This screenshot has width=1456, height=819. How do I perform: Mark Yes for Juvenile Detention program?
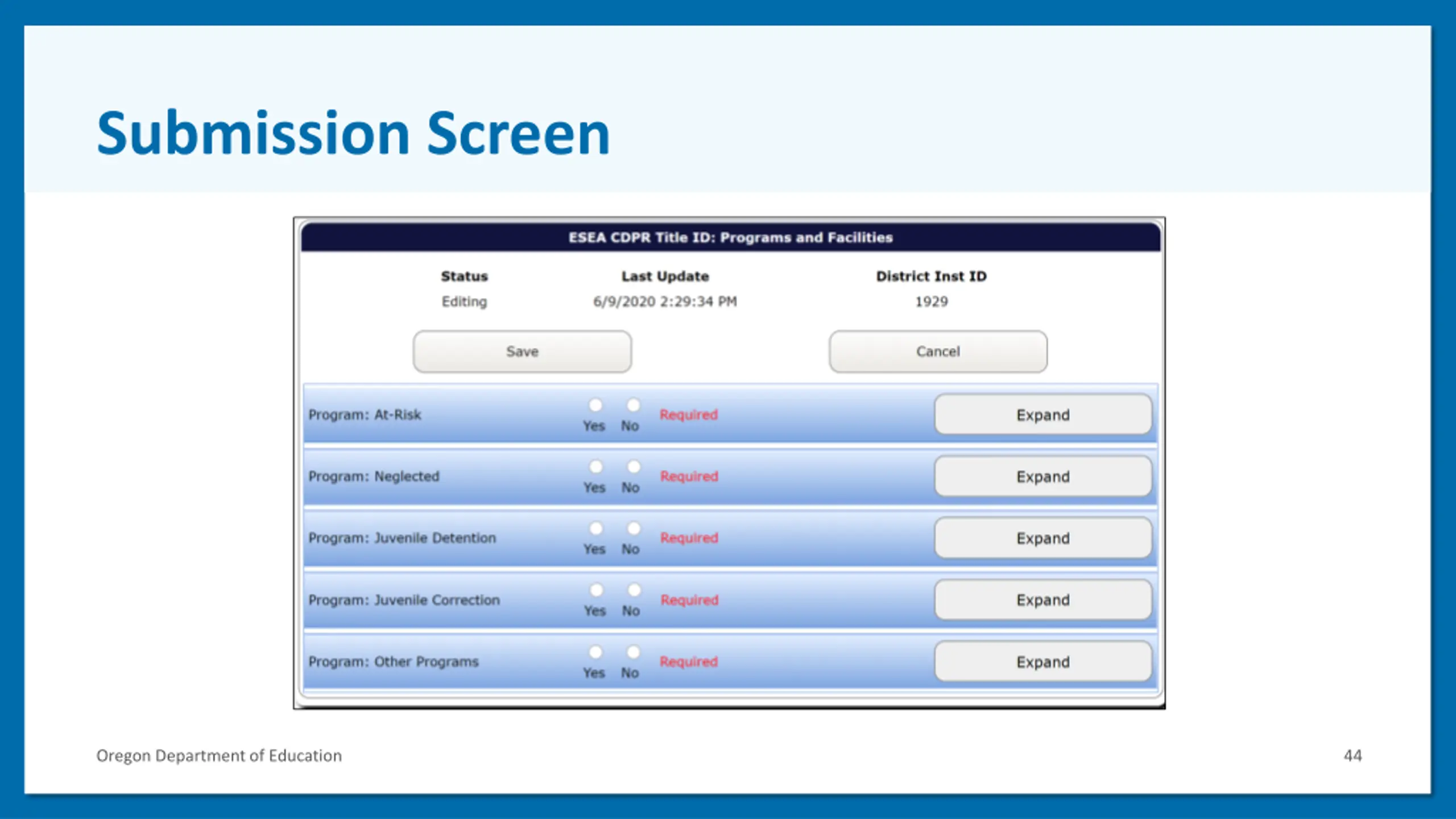(x=596, y=528)
